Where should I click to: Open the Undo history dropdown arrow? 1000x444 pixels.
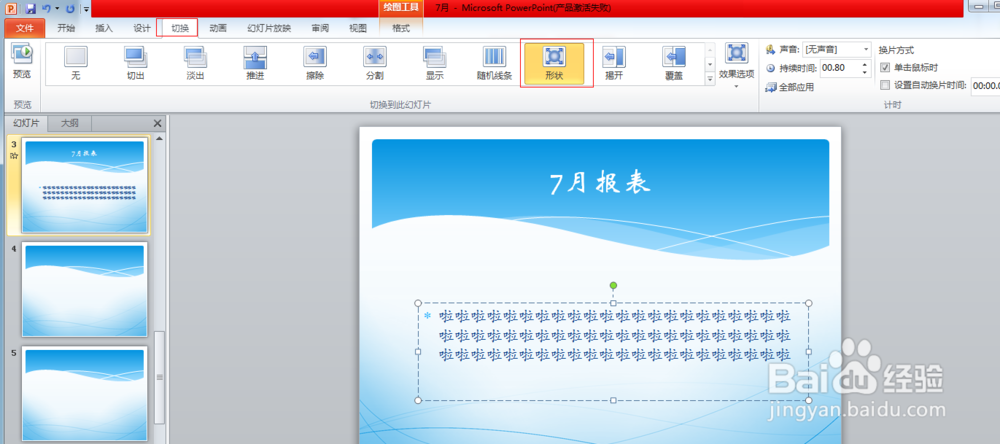click(x=57, y=9)
